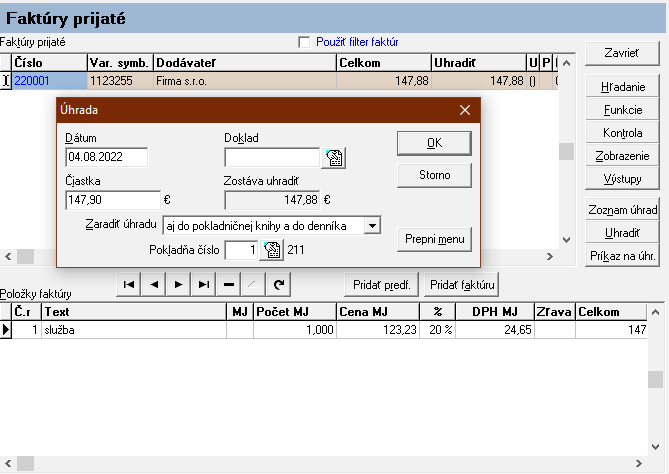This screenshot has width=669, height=474.
Task: Click the DPH MJ value 24,65
Action: (x=495, y=330)
